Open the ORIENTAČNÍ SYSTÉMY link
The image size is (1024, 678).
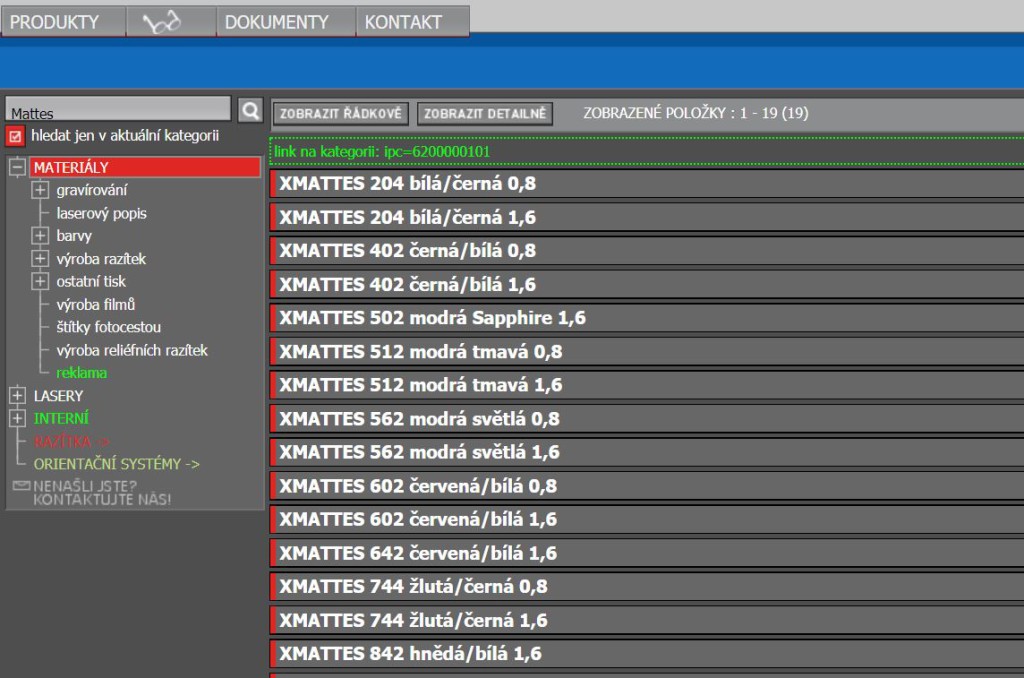pyautogui.click(x=117, y=464)
